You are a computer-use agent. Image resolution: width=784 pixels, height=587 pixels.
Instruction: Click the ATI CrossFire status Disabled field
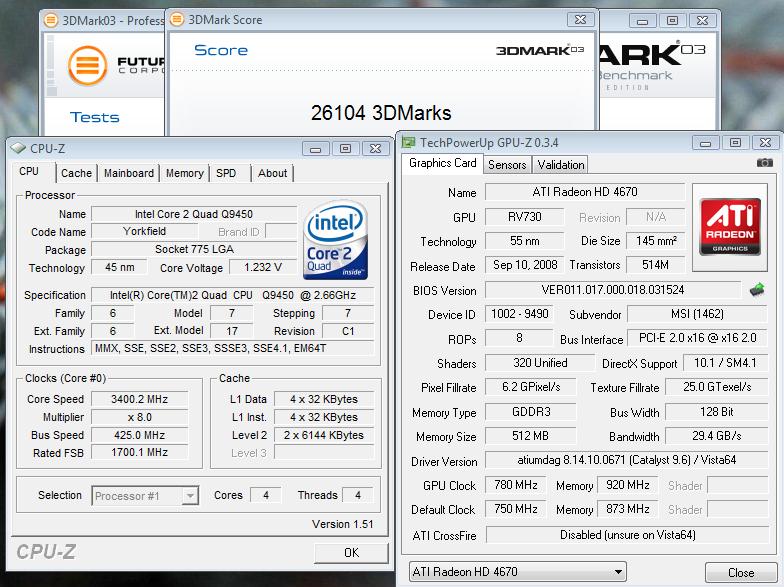coord(627,534)
